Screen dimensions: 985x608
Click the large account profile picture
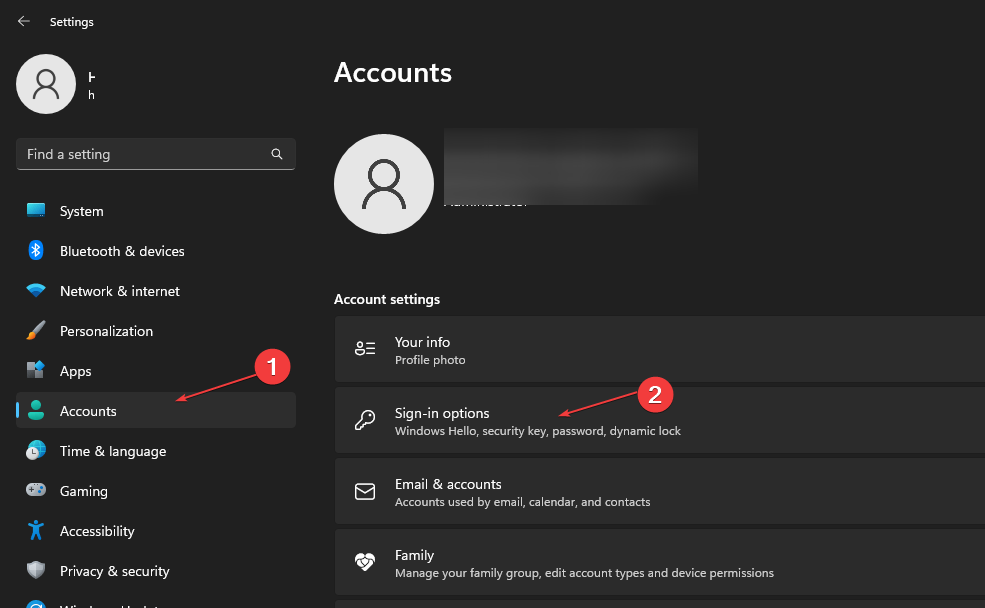tap(384, 184)
